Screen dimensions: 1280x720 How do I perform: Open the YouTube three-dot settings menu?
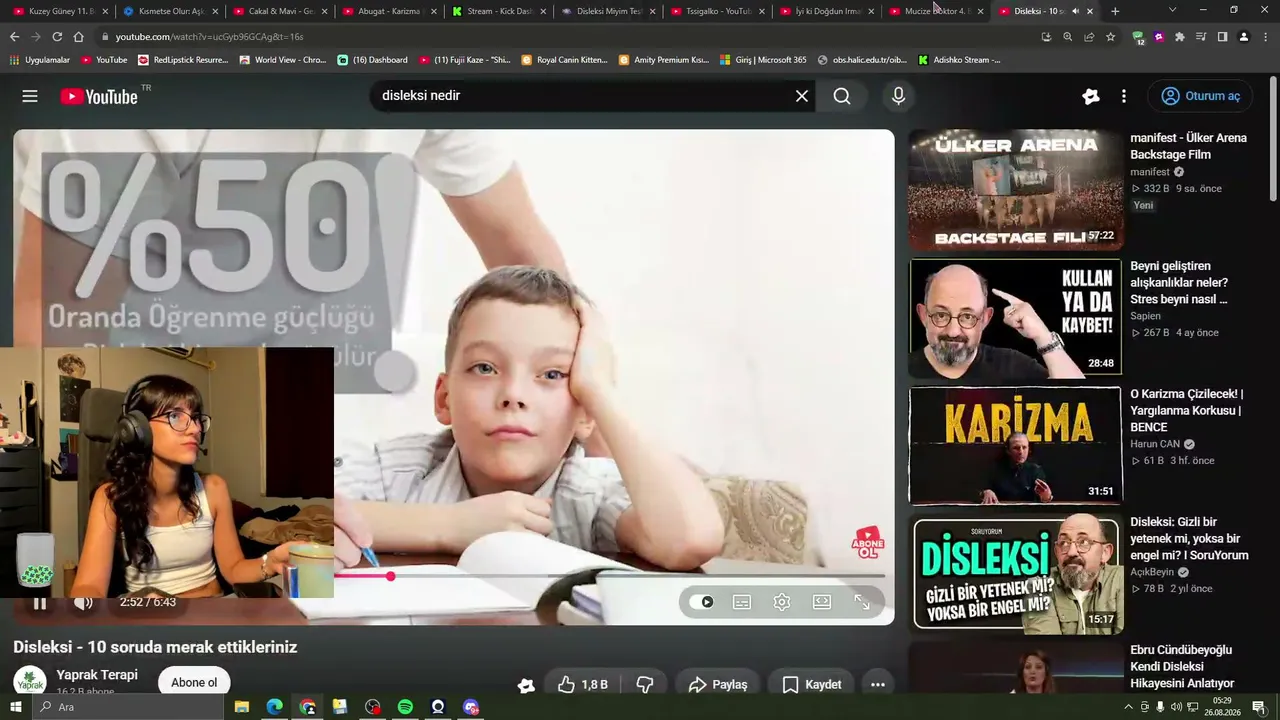[x=1124, y=96]
